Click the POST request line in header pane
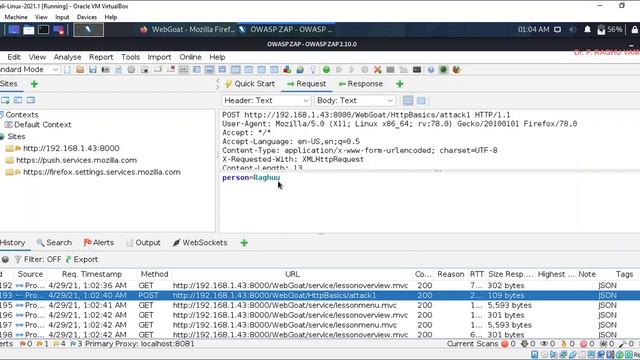The height and width of the screenshot is (360, 640). 366,115
